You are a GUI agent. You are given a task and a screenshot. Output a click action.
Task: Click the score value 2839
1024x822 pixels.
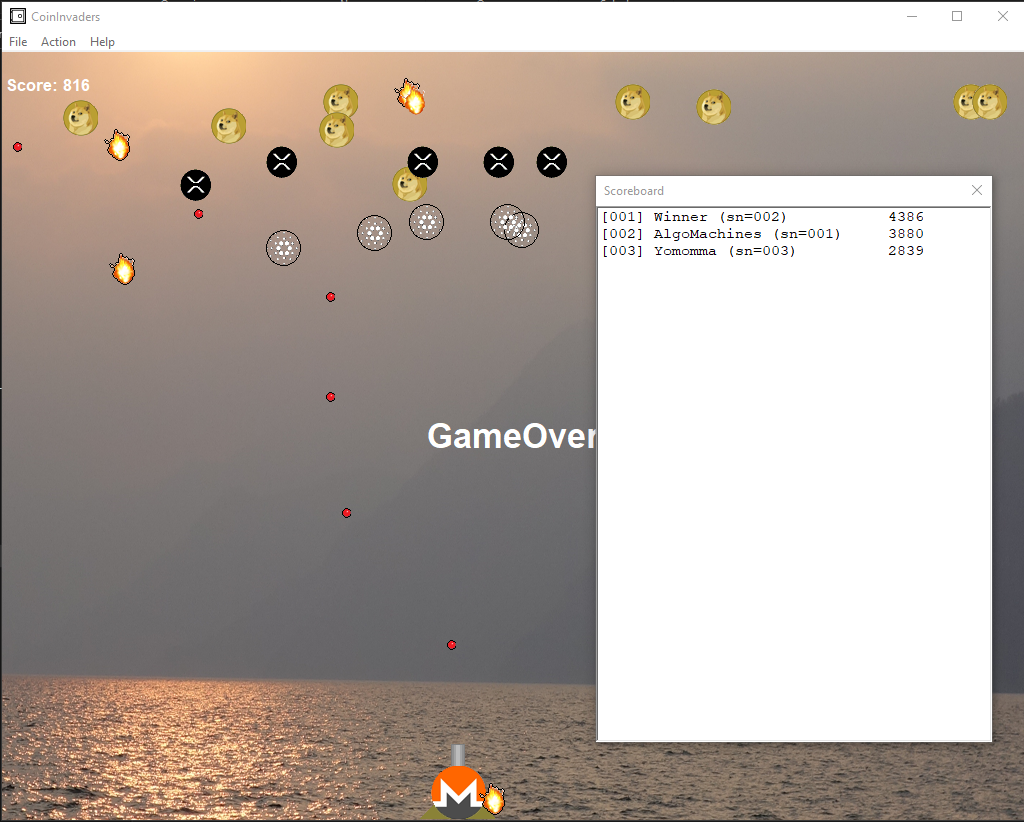click(x=906, y=251)
